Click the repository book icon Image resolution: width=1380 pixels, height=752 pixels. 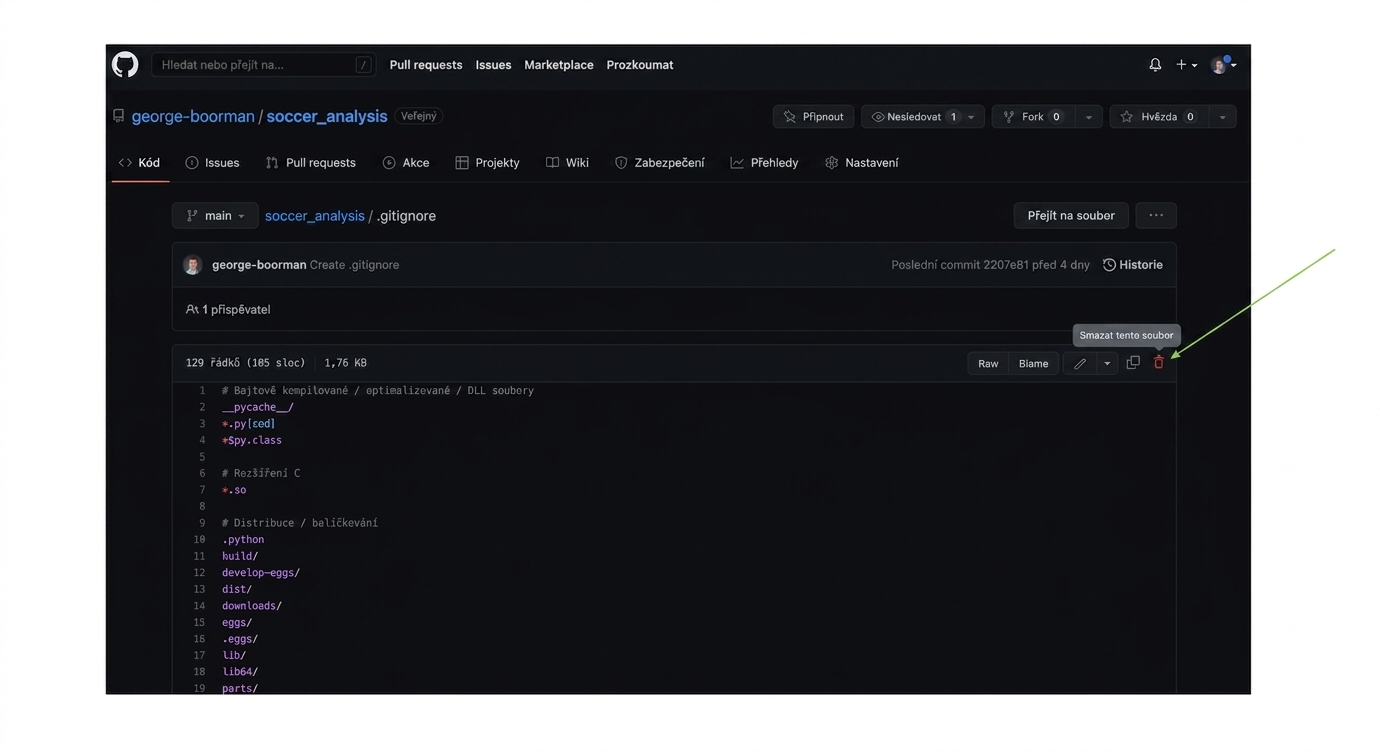coord(119,116)
